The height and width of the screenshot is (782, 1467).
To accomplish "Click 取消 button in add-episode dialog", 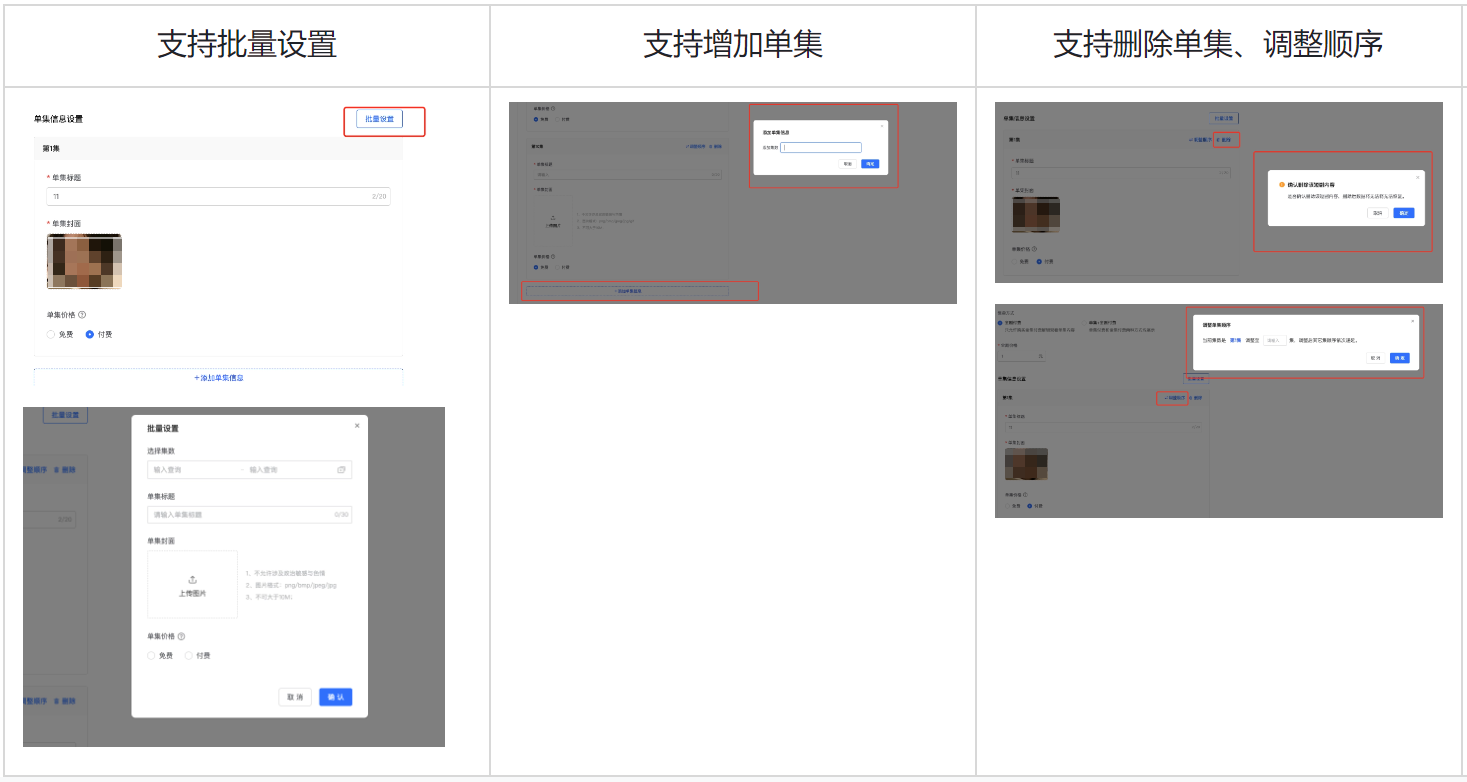I will click(847, 164).
